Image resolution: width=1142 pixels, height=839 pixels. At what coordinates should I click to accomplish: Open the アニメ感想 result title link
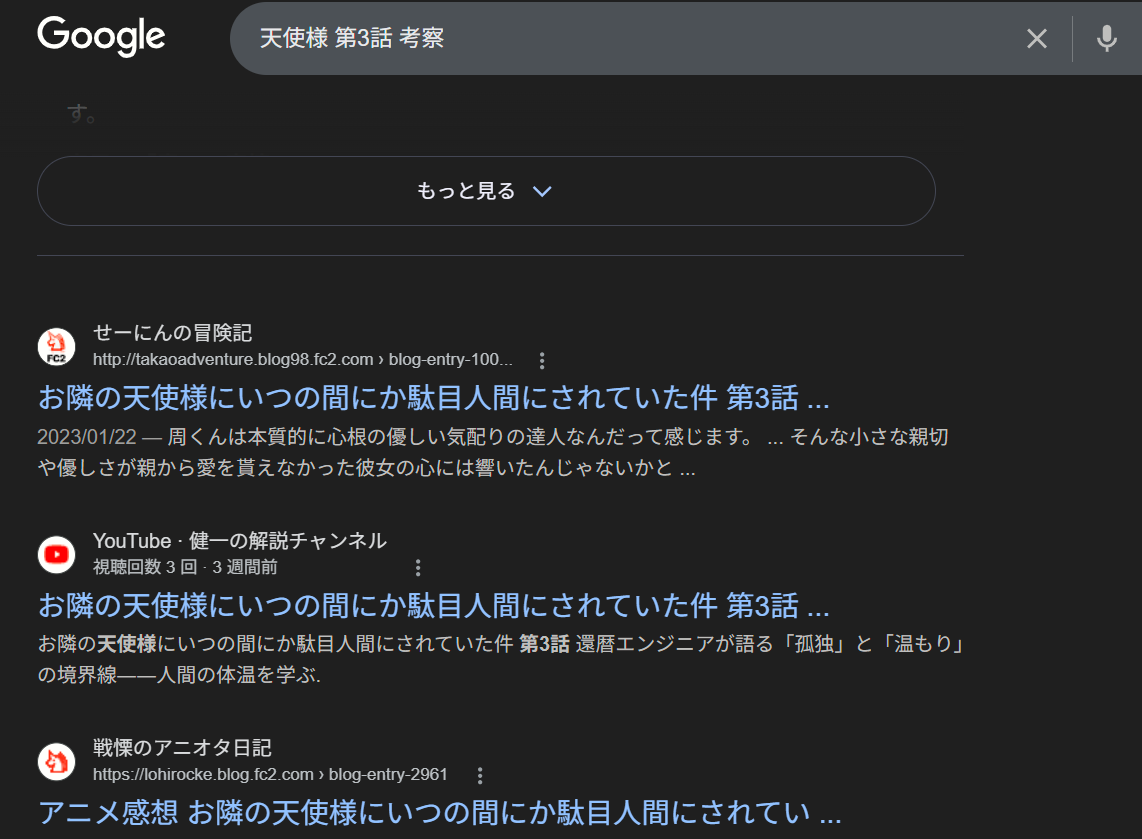pyautogui.click(x=439, y=812)
